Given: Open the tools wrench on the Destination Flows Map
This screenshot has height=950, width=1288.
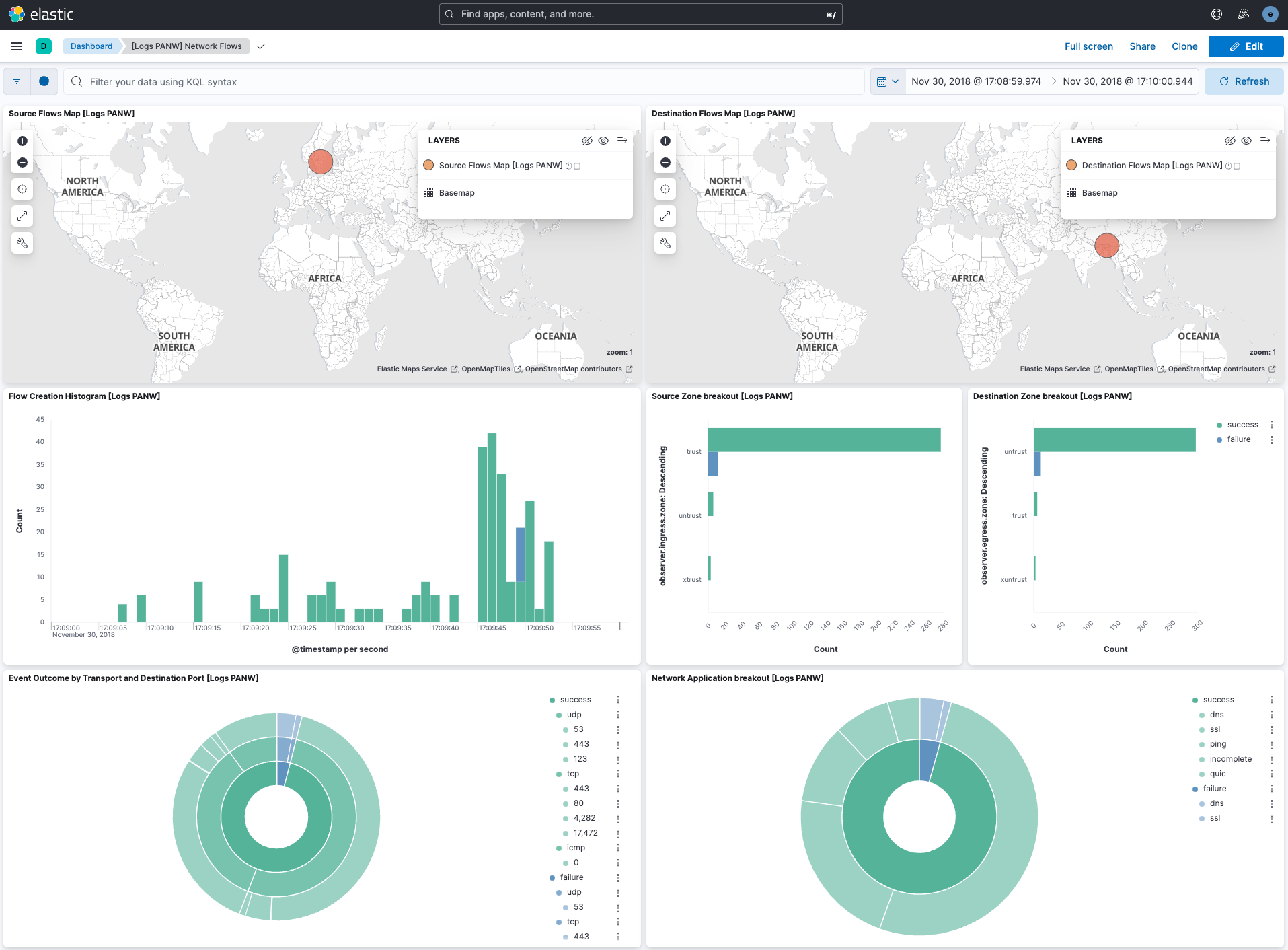Looking at the screenshot, I should [x=665, y=243].
